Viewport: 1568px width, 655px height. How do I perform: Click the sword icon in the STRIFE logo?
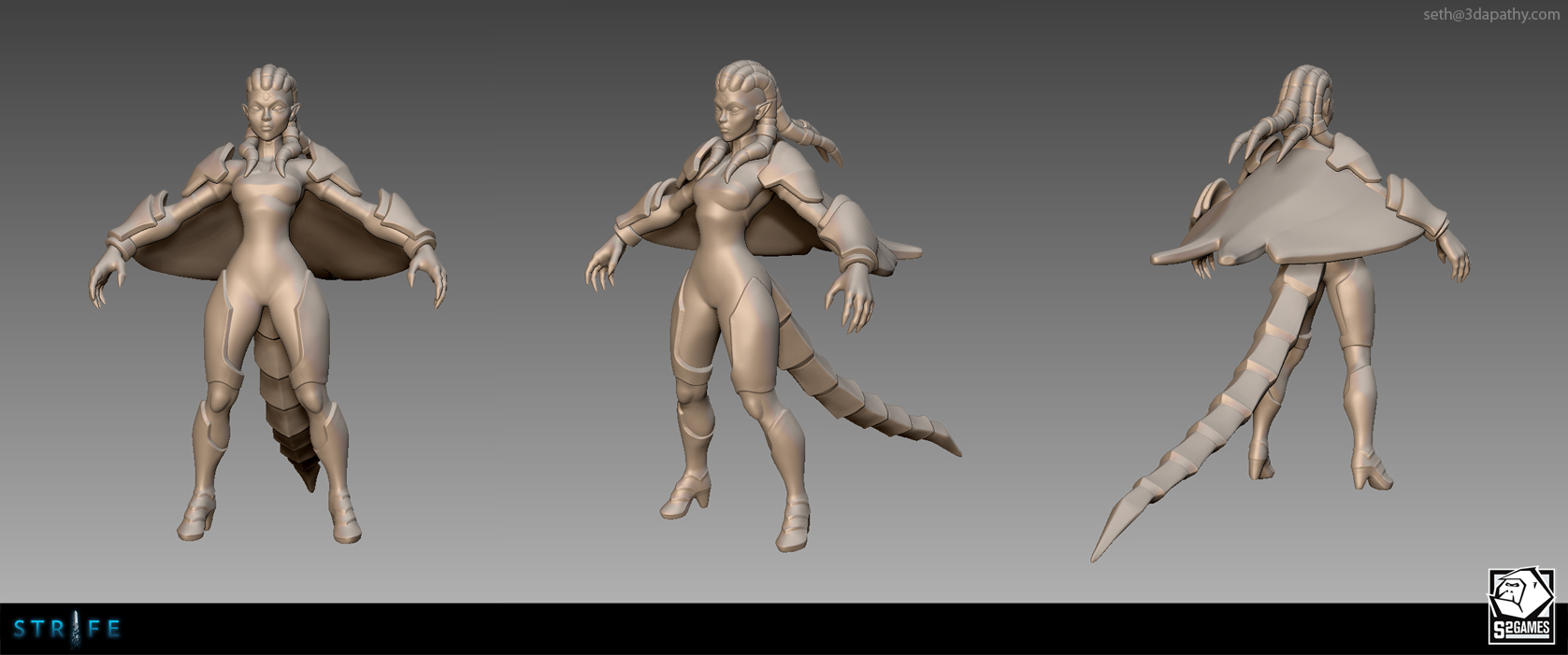click(76, 628)
